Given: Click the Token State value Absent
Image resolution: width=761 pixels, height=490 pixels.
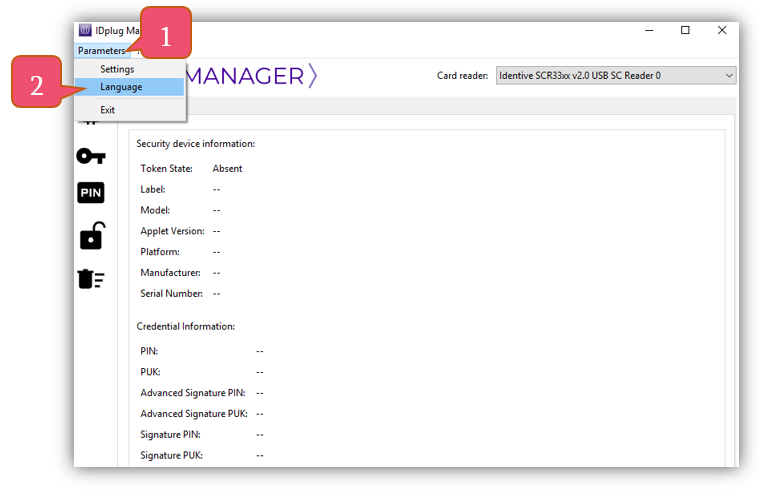Looking at the screenshot, I should (x=227, y=168).
